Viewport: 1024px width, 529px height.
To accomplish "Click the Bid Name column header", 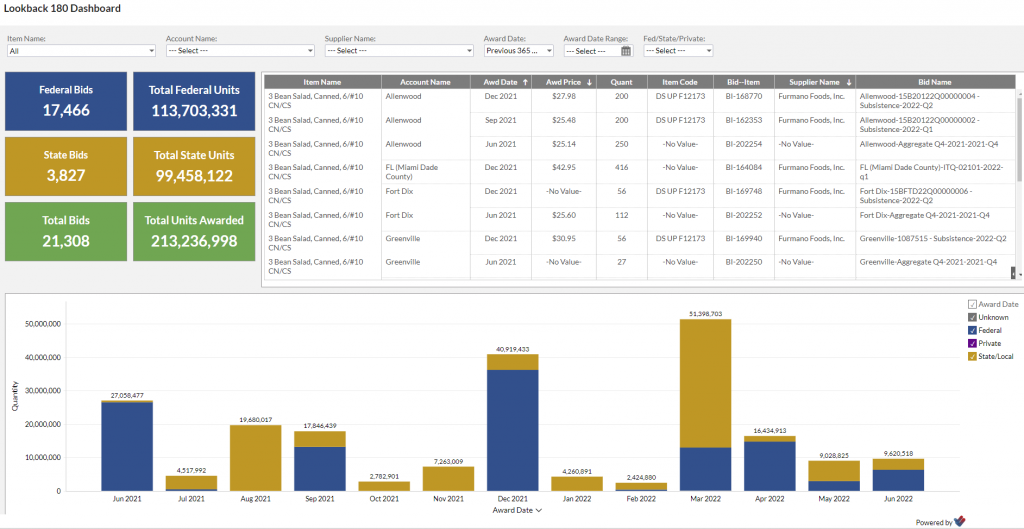I will [x=935, y=82].
